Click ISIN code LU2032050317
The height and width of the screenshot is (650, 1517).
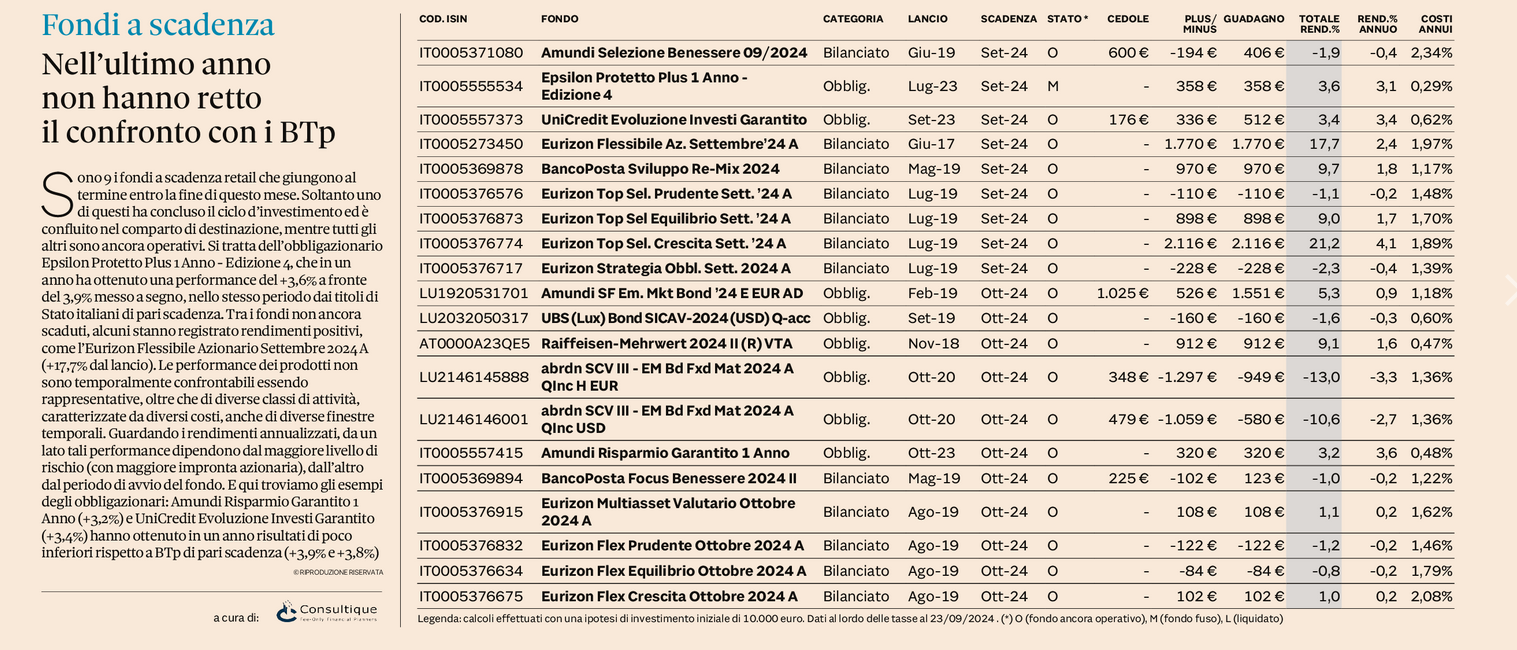click(x=474, y=319)
